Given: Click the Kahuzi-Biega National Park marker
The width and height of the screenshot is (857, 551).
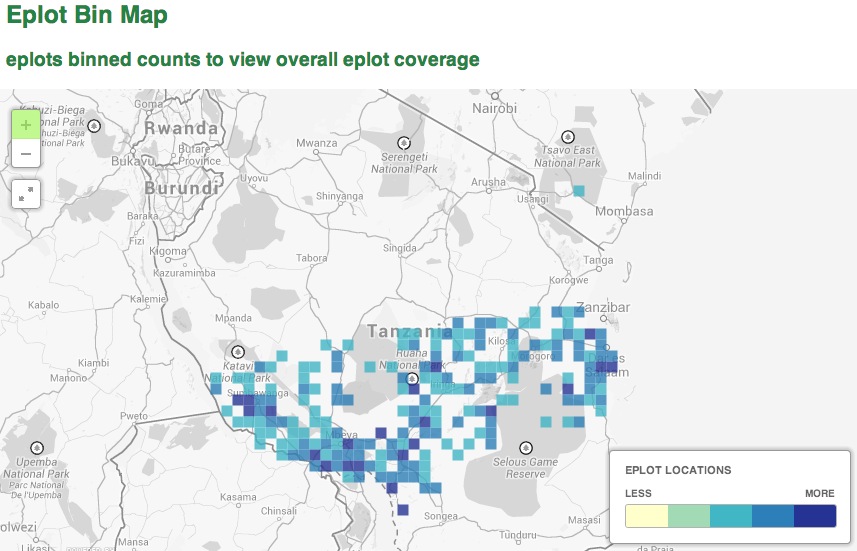Looking at the screenshot, I should (94, 126).
